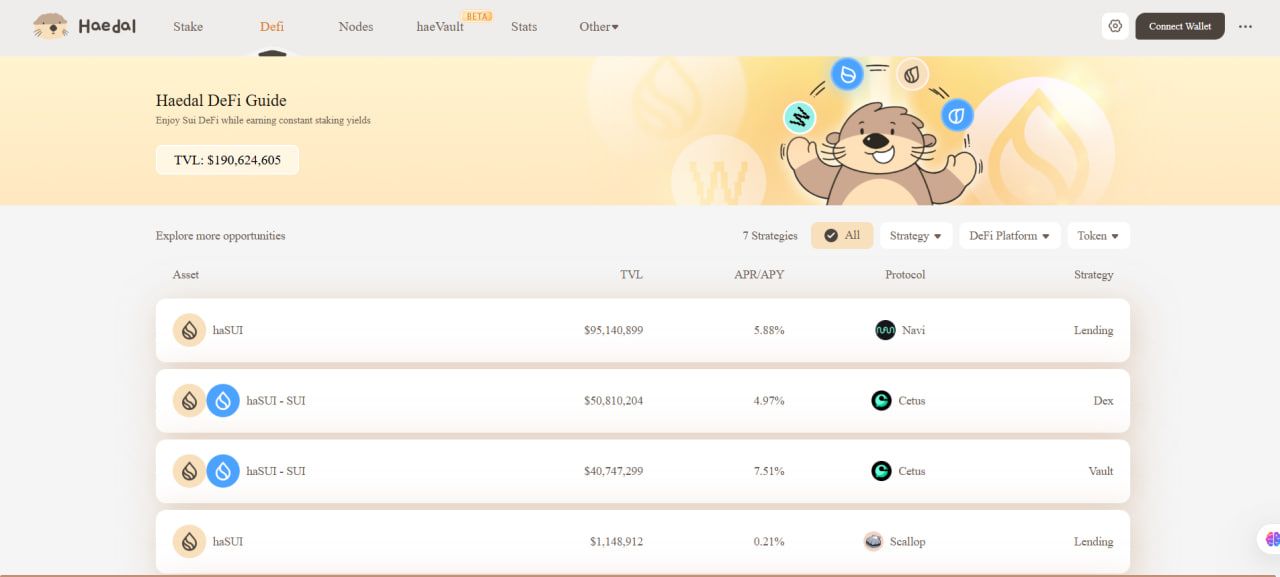Image resolution: width=1280 pixels, height=577 pixels.
Task: Expand the Token filter dropdown
Action: click(1098, 236)
